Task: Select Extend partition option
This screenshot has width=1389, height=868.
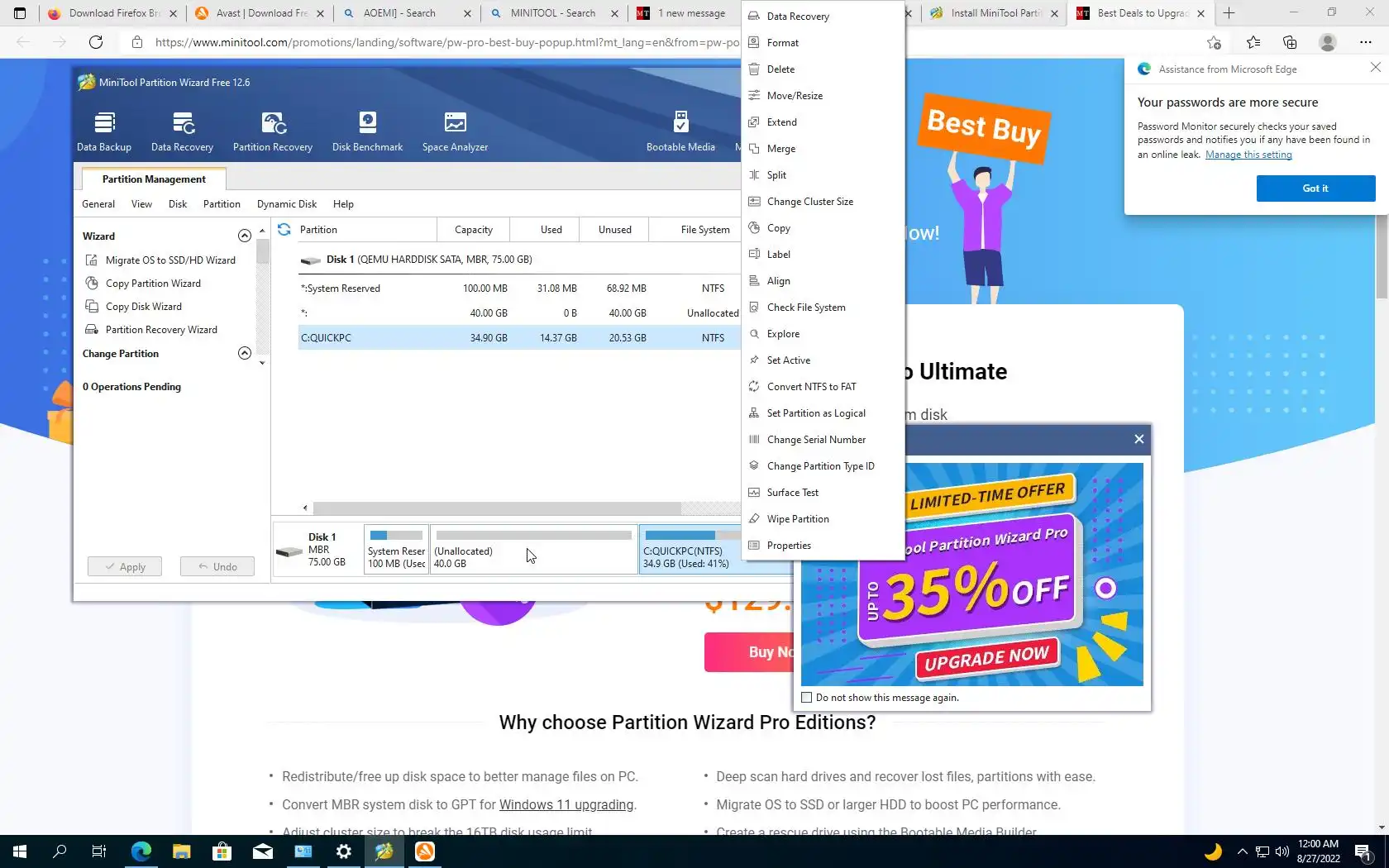Action: tap(823, 122)
